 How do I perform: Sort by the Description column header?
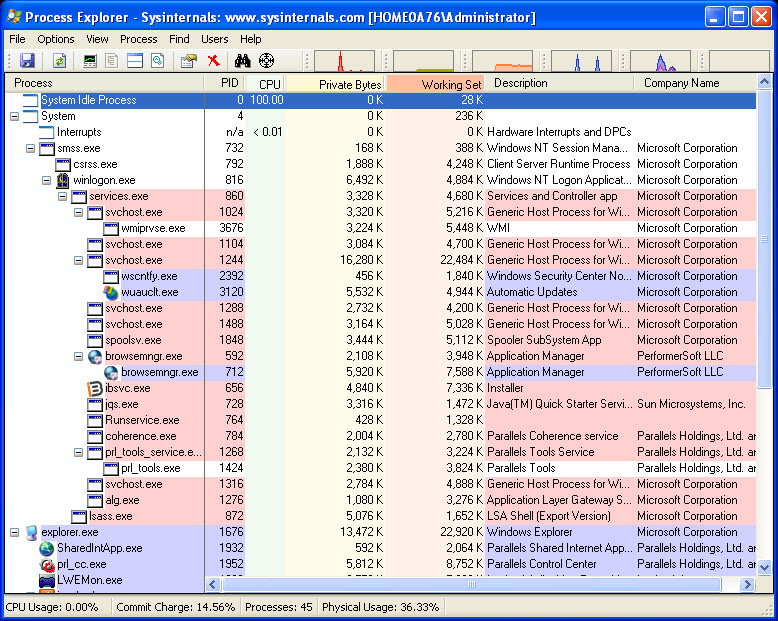[559, 83]
